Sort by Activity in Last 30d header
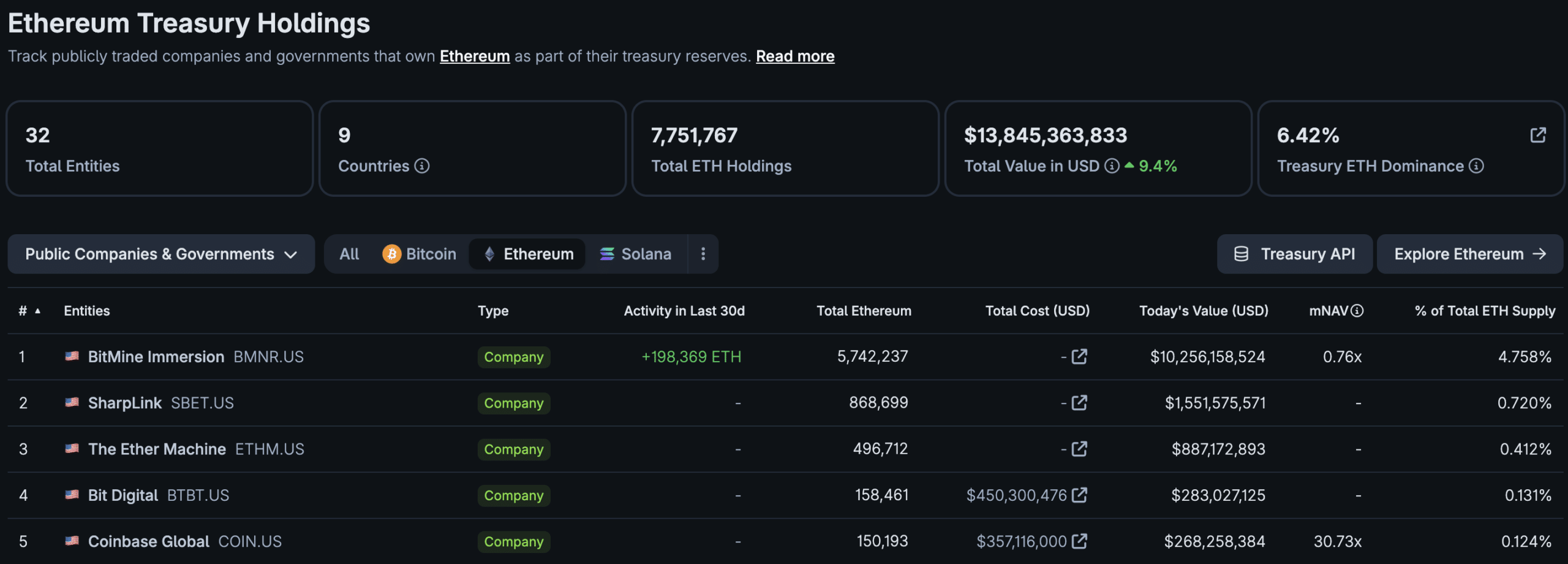 (684, 311)
